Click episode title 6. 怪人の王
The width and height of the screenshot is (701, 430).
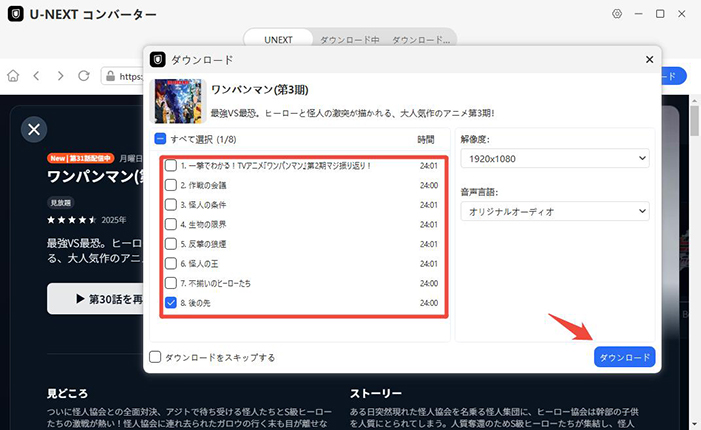(x=199, y=264)
